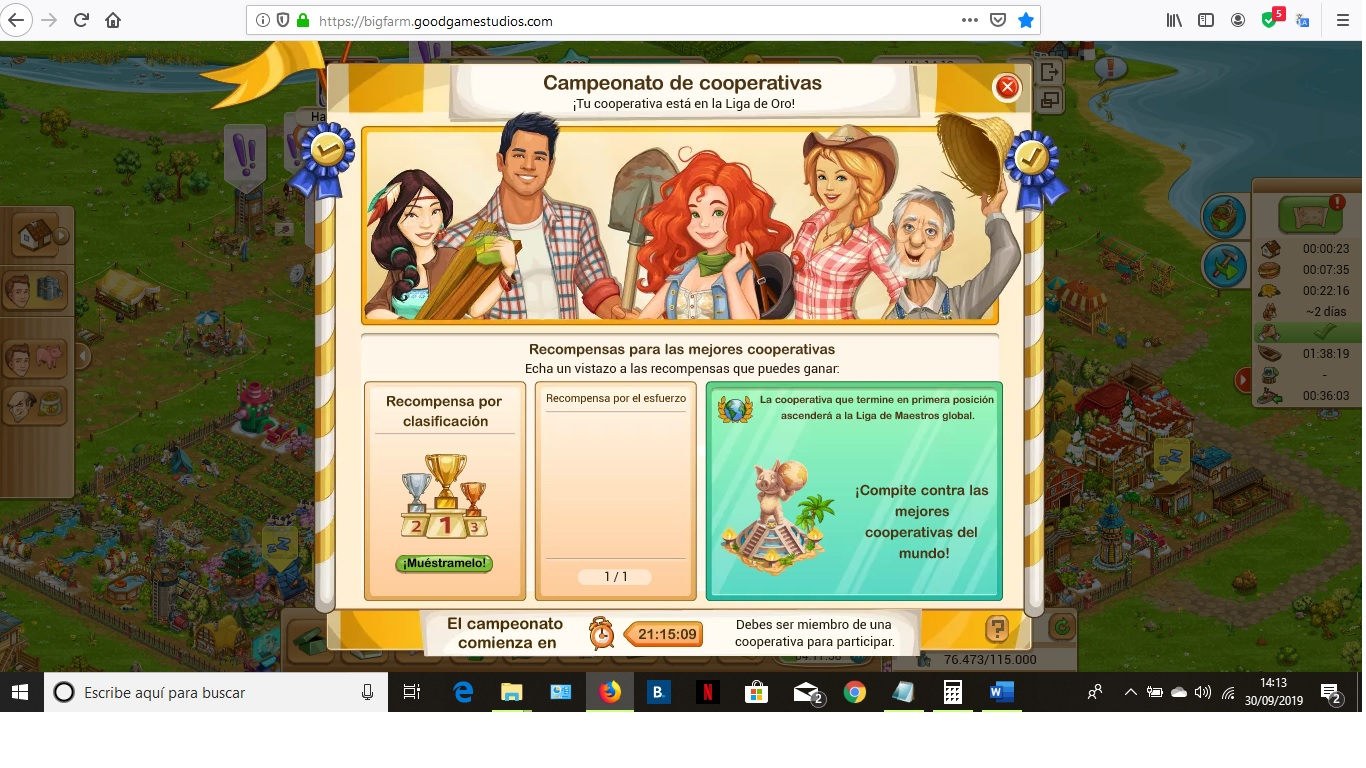Open the Firefox library icon
1366x768 pixels.
(1175, 20)
